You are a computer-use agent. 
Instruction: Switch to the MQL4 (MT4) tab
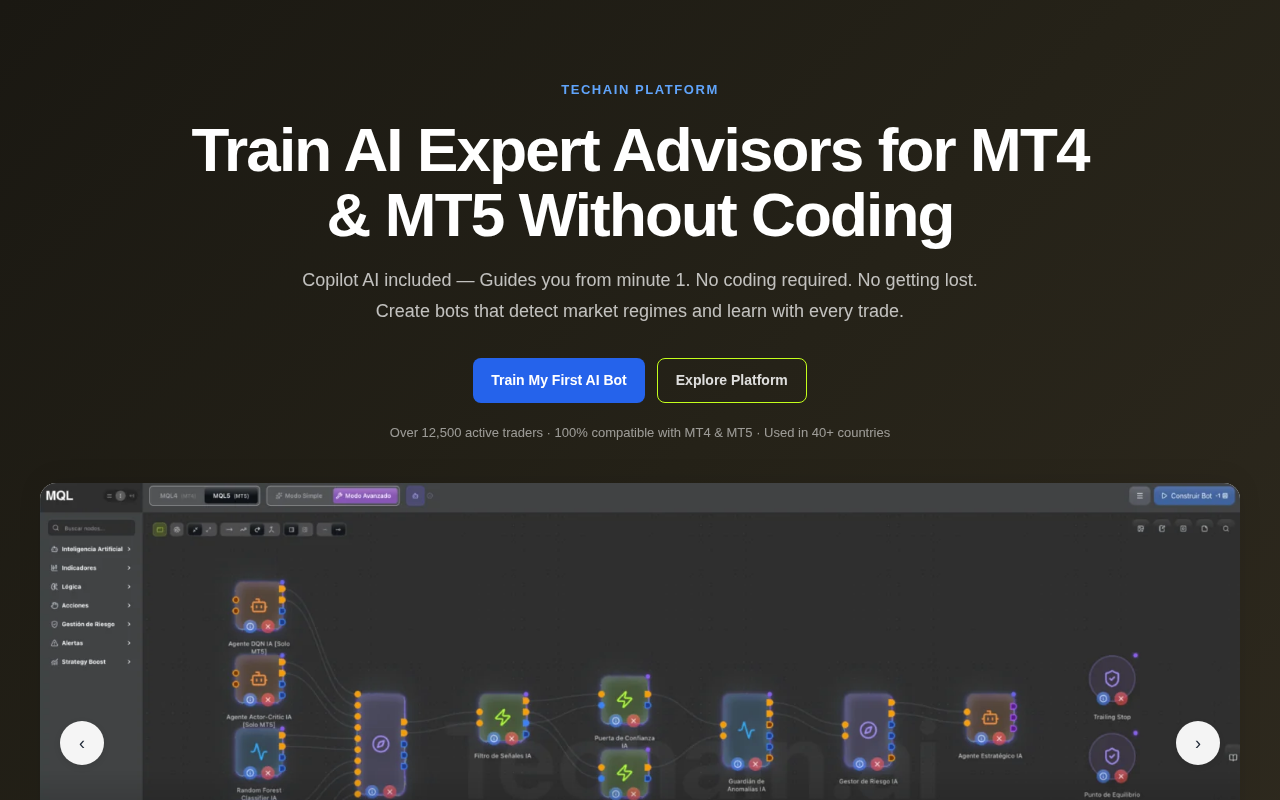click(177, 496)
